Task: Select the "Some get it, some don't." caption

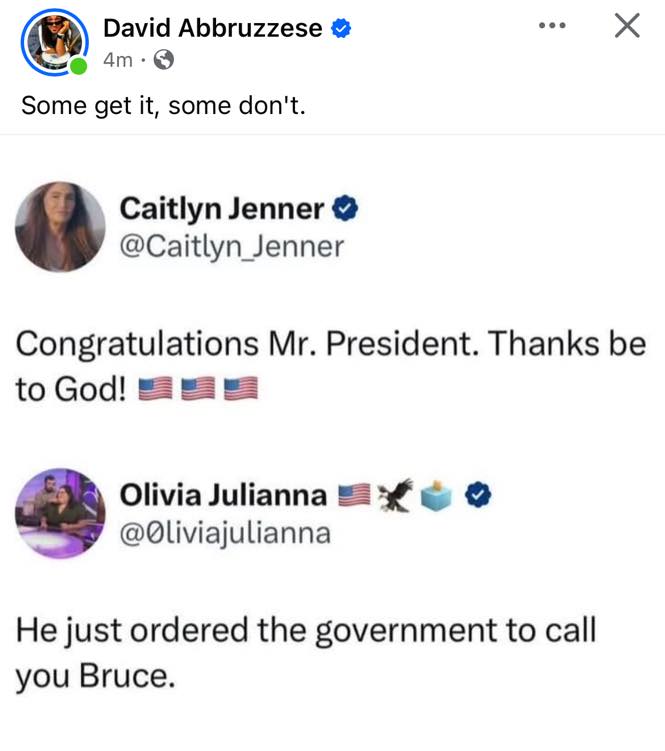Action: tap(163, 105)
